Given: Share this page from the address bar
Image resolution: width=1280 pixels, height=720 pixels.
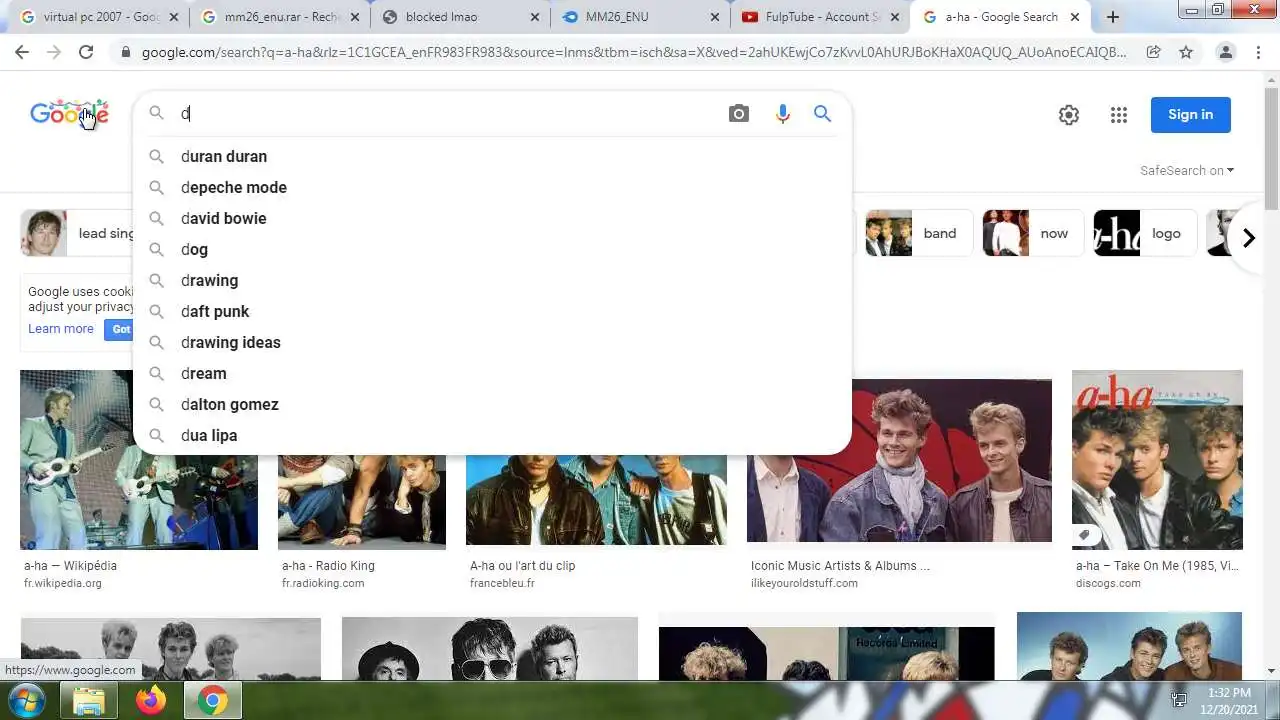Looking at the screenshot, I should pos(1153,52).
